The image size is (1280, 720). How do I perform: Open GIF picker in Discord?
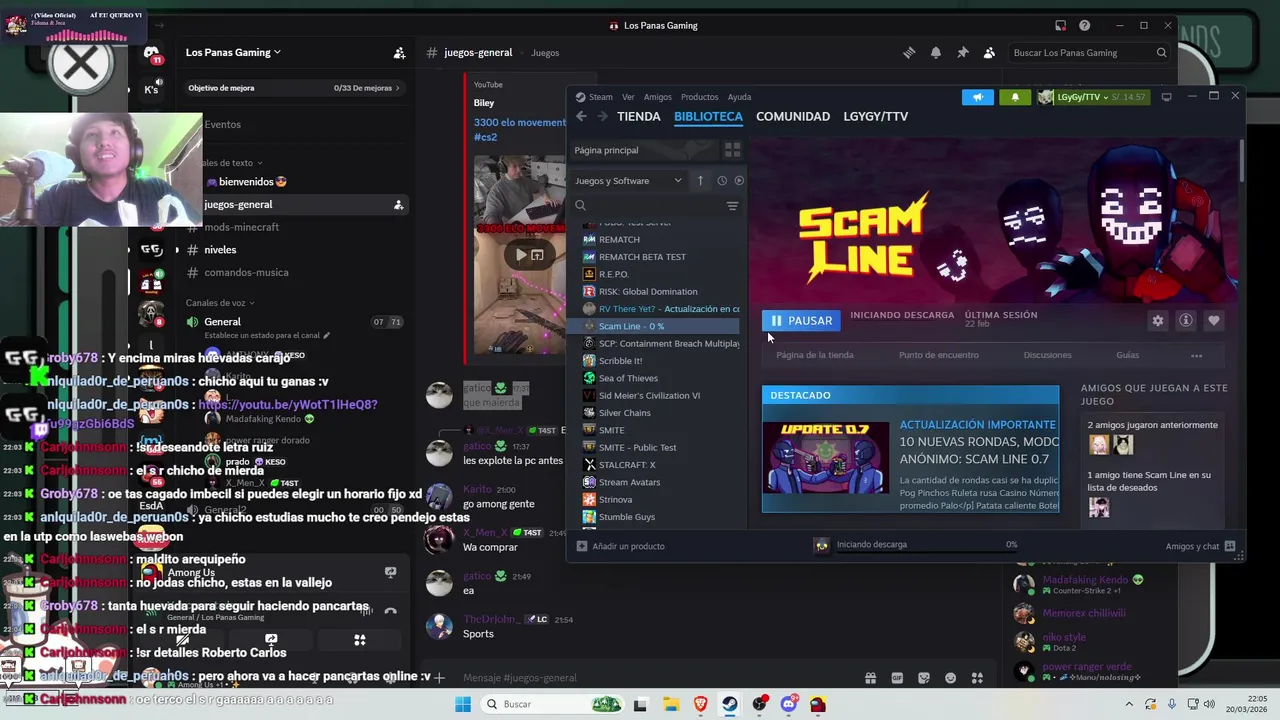(x=897, y=678)
